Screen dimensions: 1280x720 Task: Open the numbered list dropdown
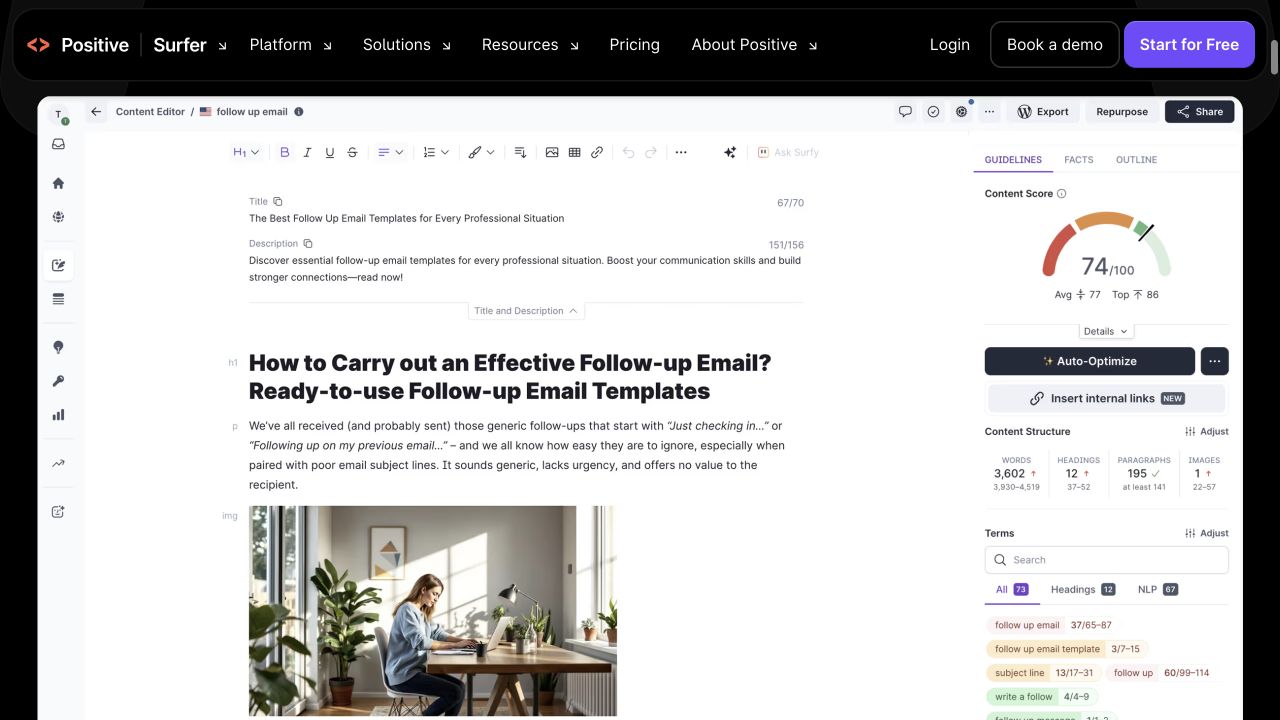pos(436,152)
